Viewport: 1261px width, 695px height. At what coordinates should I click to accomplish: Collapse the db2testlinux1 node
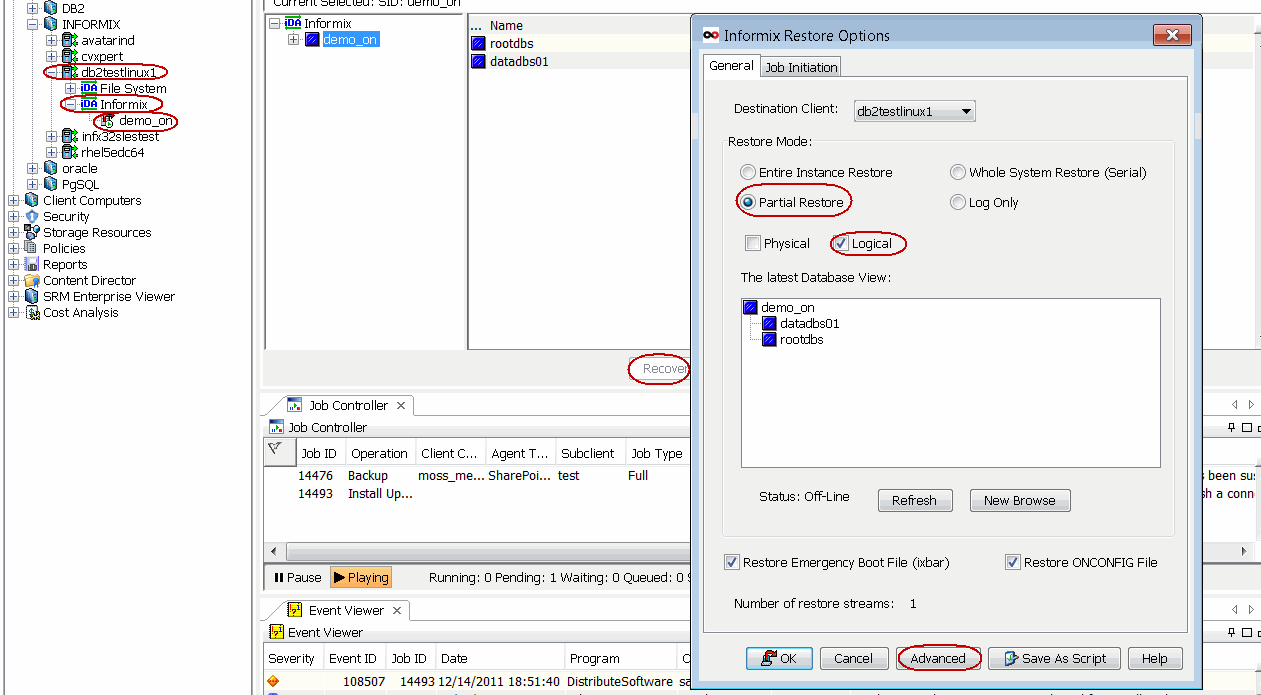pos(52,72)
